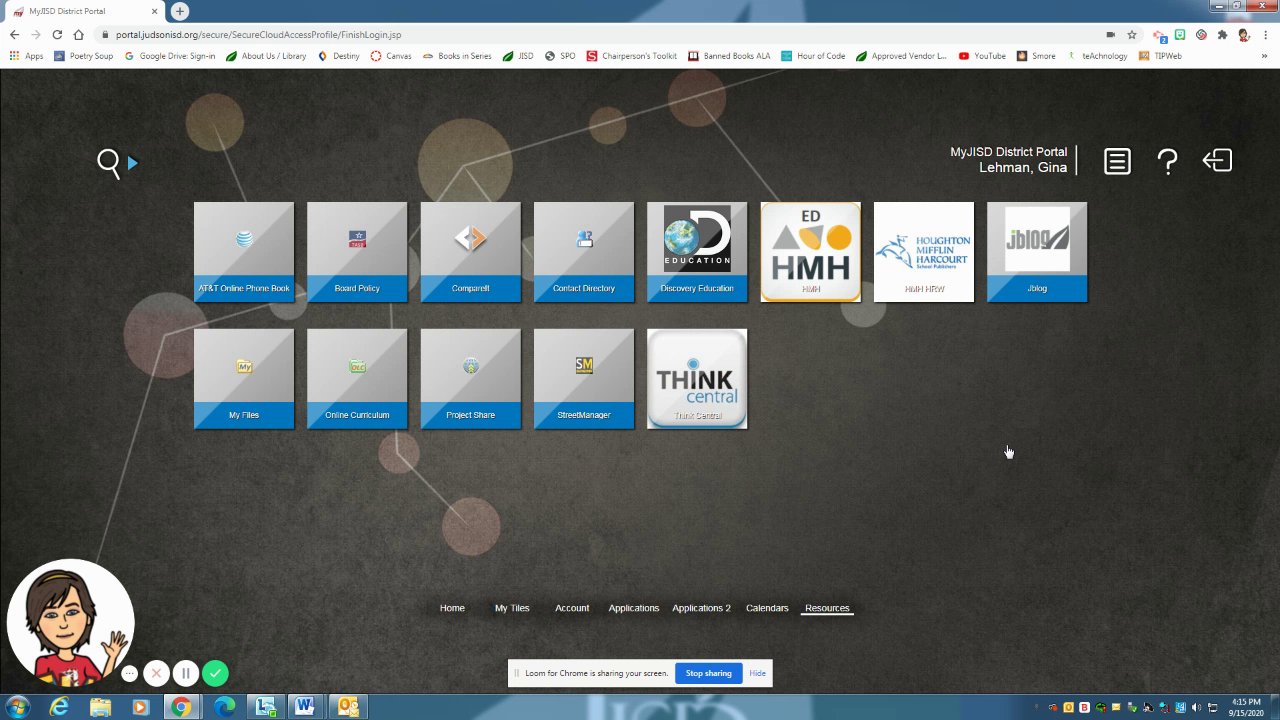The image size is (1280, 720).
Task: Expand the search arrow next to magnifier
Action: pos(132,162)
